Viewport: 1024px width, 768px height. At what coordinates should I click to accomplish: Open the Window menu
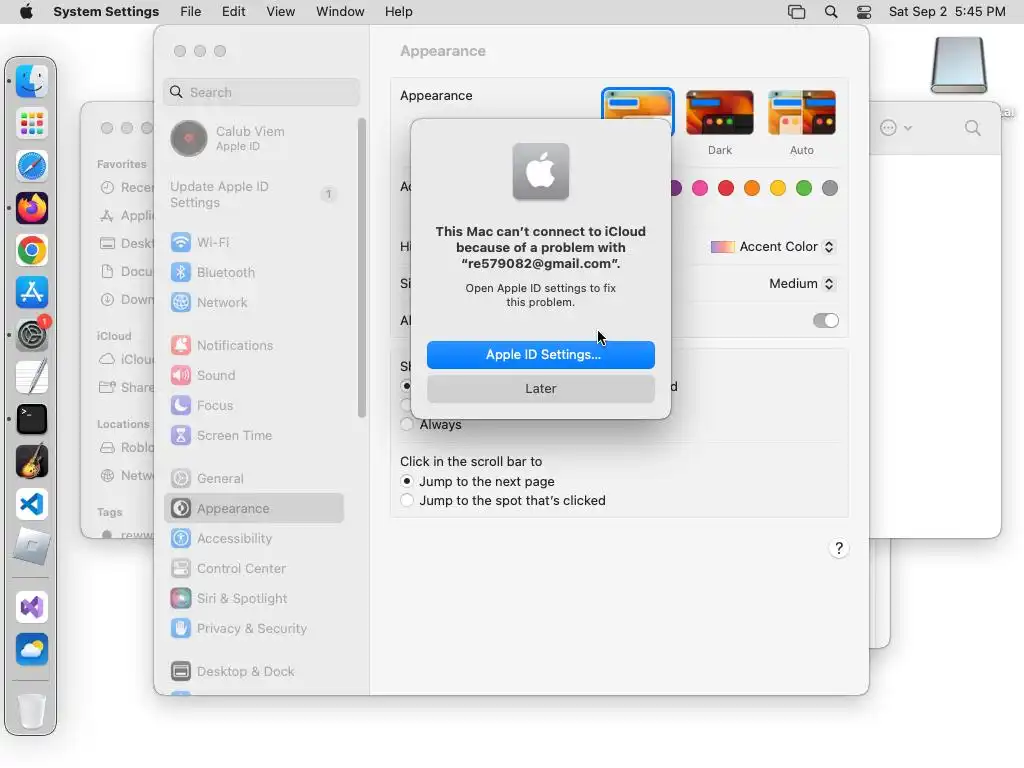pos(340,12)
